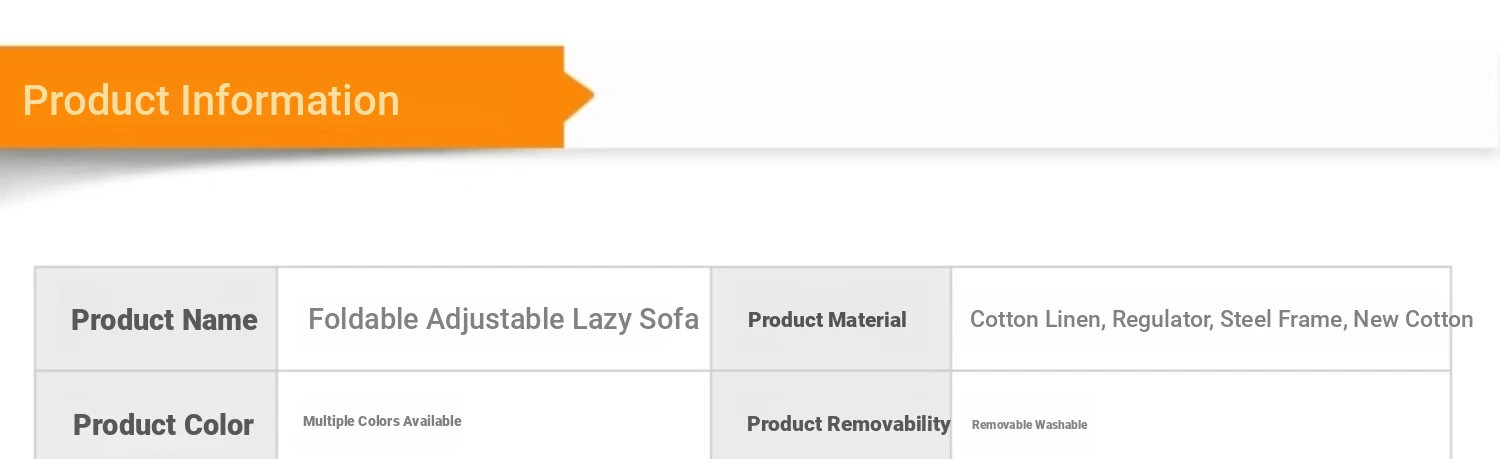This screenshot has width=1500, height=459.
Task: Click the word "Washable" in the removability value
Action: tap(1061, 425)
